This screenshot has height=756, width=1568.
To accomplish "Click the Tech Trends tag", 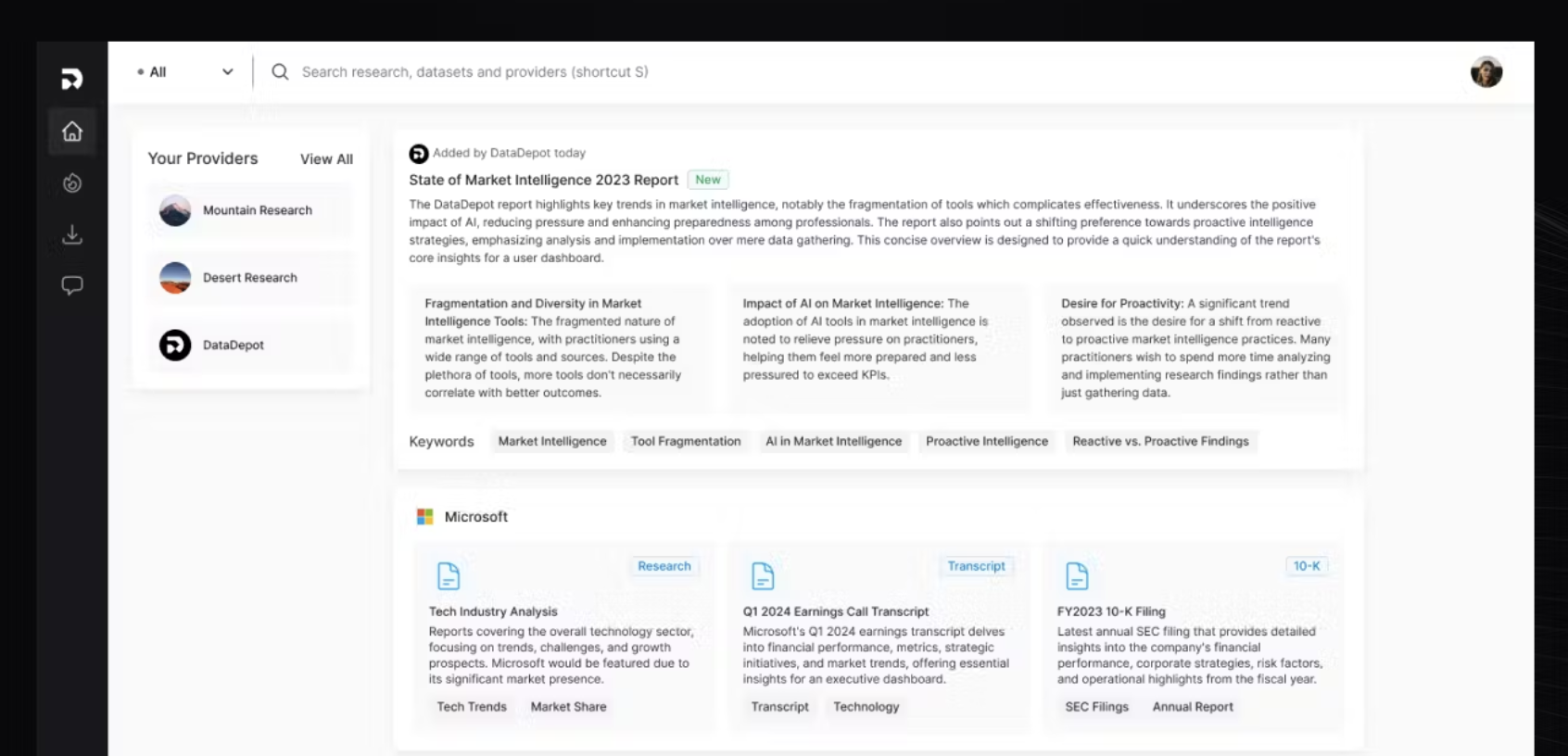I will click(472, 707).
